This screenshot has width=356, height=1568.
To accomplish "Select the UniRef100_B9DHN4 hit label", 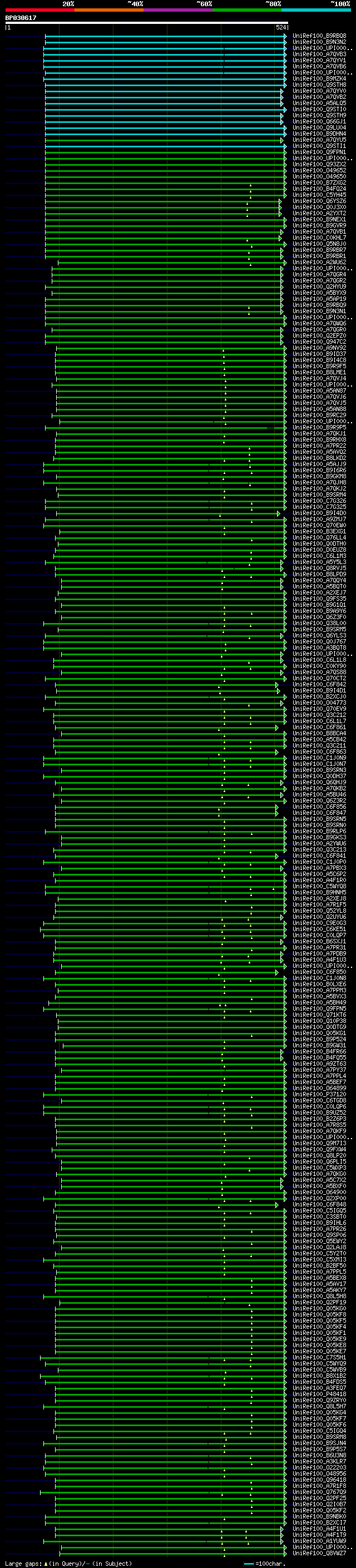I will [x=319, y=134].
